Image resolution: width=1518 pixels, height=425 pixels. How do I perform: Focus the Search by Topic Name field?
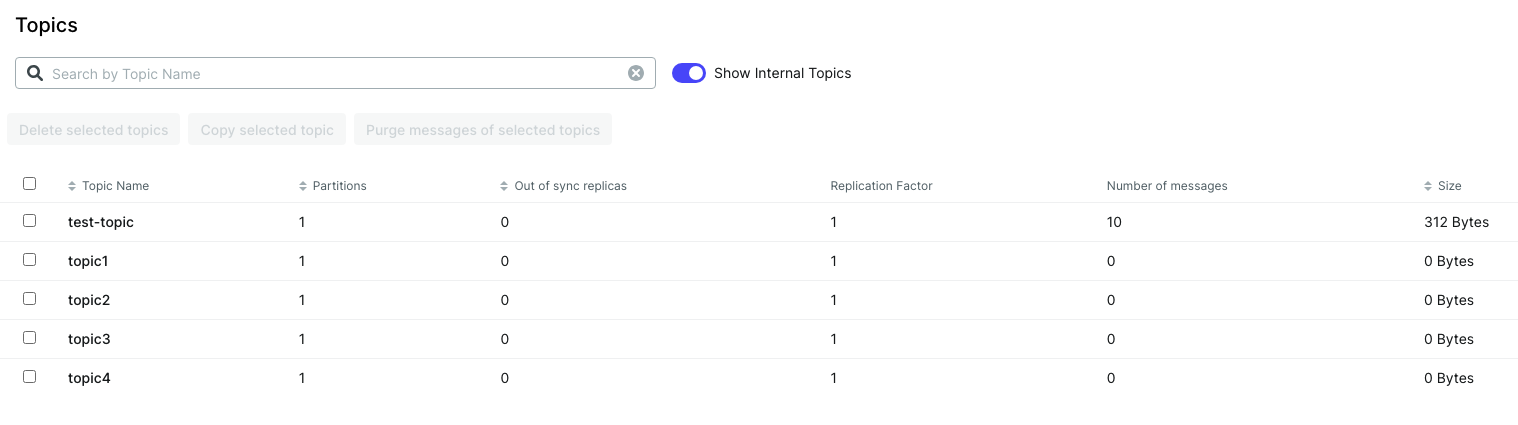click(x=335, y=73)
